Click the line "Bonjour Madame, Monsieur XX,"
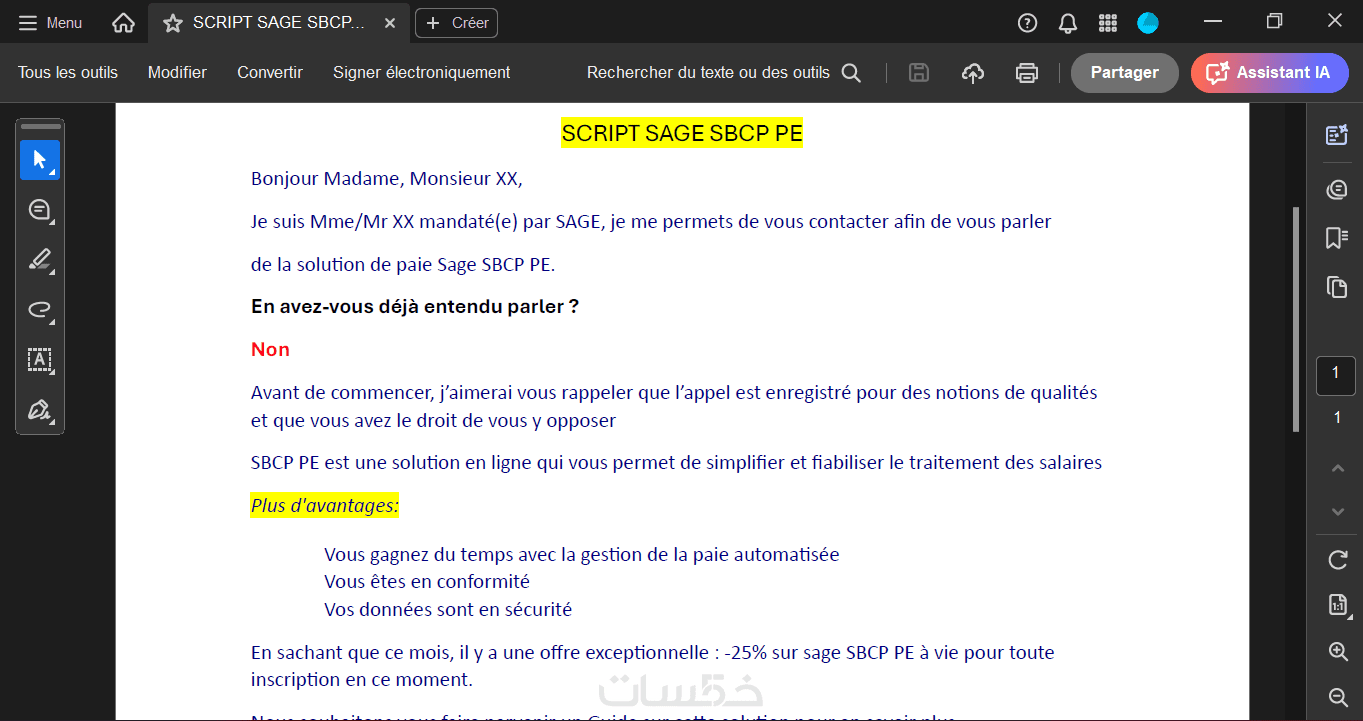This screenshot has height=721, width=1363. 387,179
